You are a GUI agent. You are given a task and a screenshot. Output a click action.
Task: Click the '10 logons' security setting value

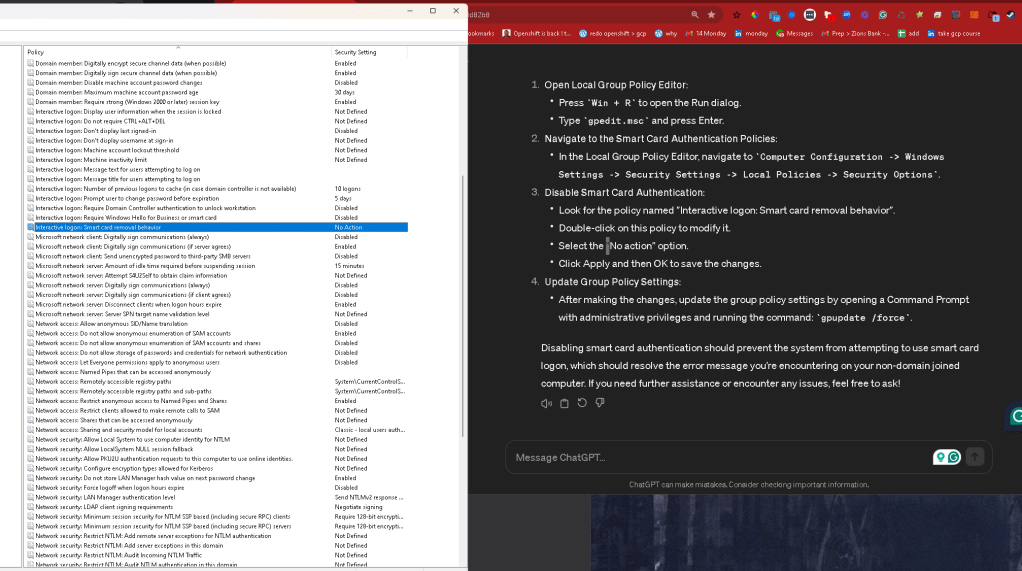[347, 189]
